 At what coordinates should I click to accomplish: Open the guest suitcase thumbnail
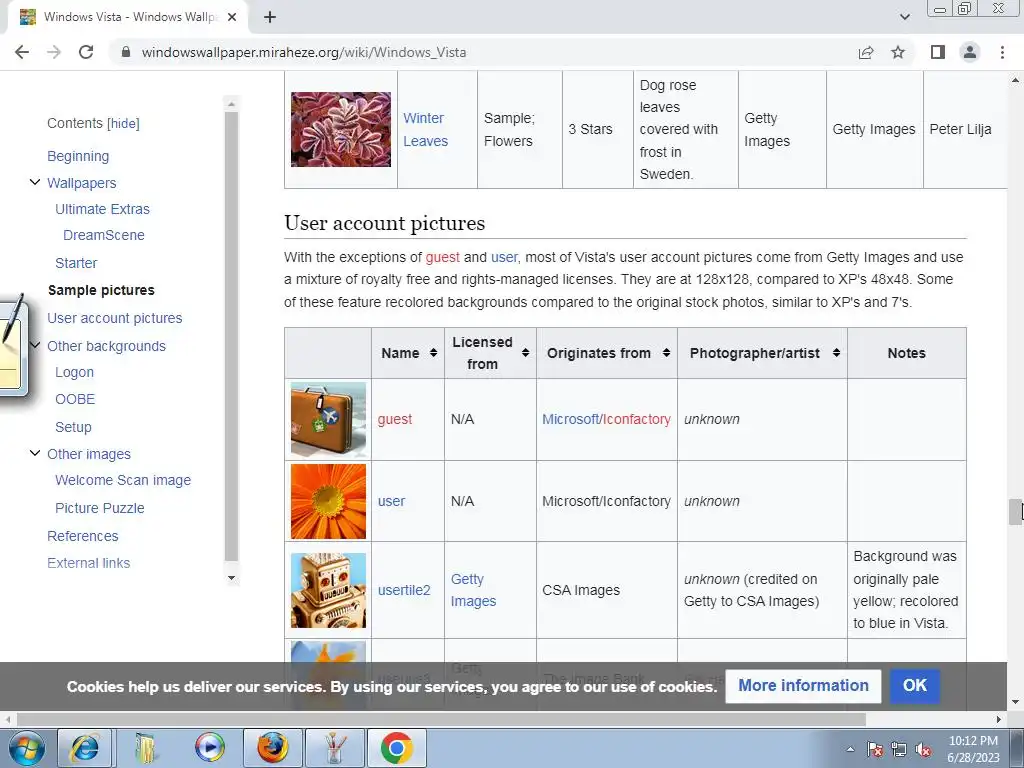coord(328,419)
